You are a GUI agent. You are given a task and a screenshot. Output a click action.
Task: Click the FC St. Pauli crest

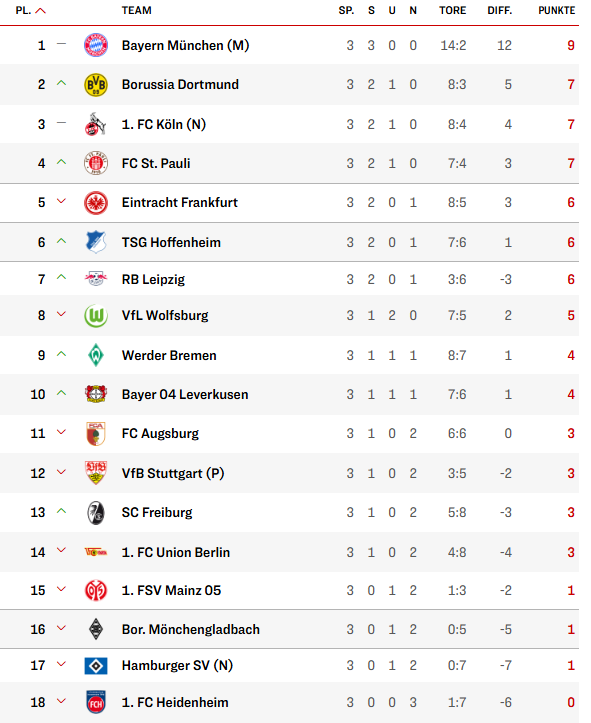tap(96, 163)
